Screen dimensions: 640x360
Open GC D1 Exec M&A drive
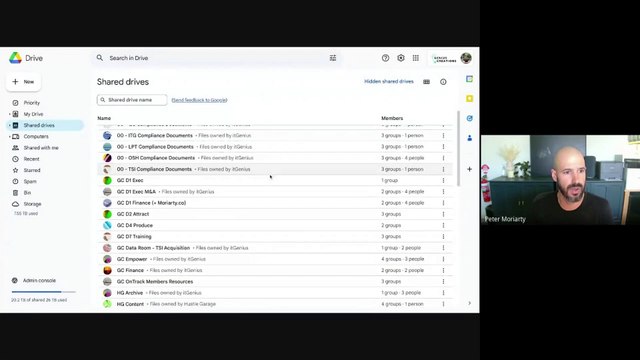pyautogui.click(x=136, y=191)
